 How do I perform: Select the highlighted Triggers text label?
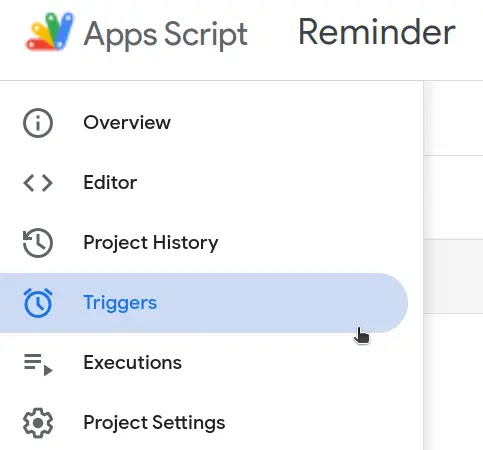(120, 303)
